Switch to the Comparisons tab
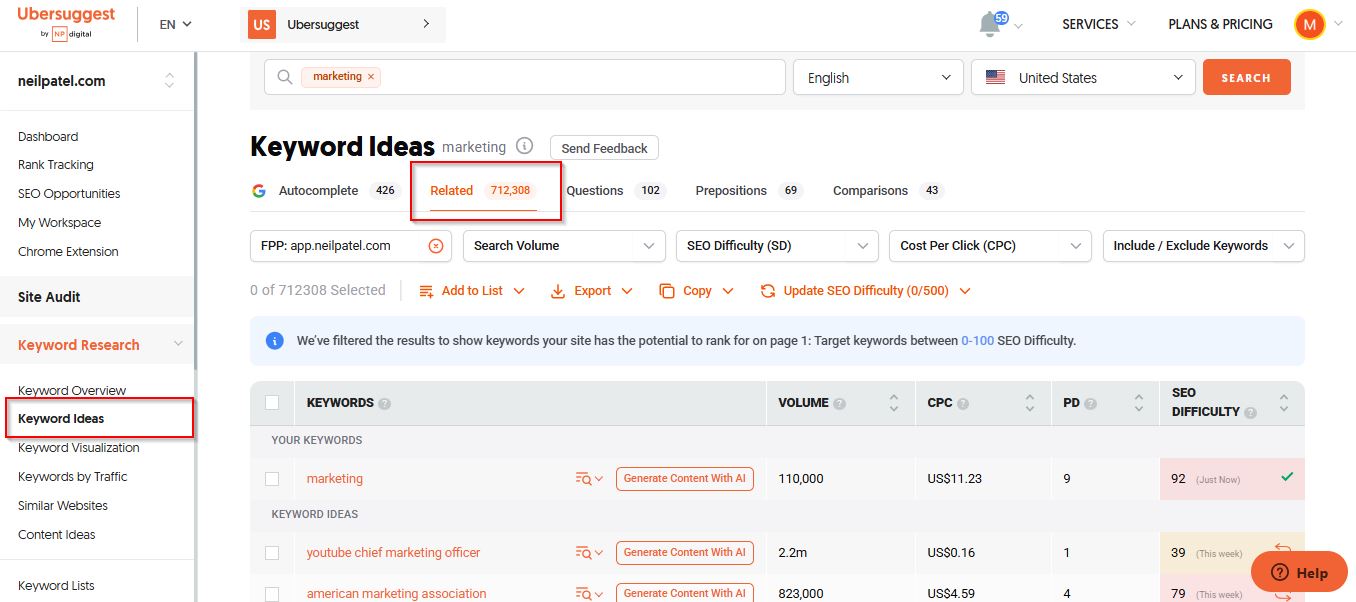 pos(888,190)
